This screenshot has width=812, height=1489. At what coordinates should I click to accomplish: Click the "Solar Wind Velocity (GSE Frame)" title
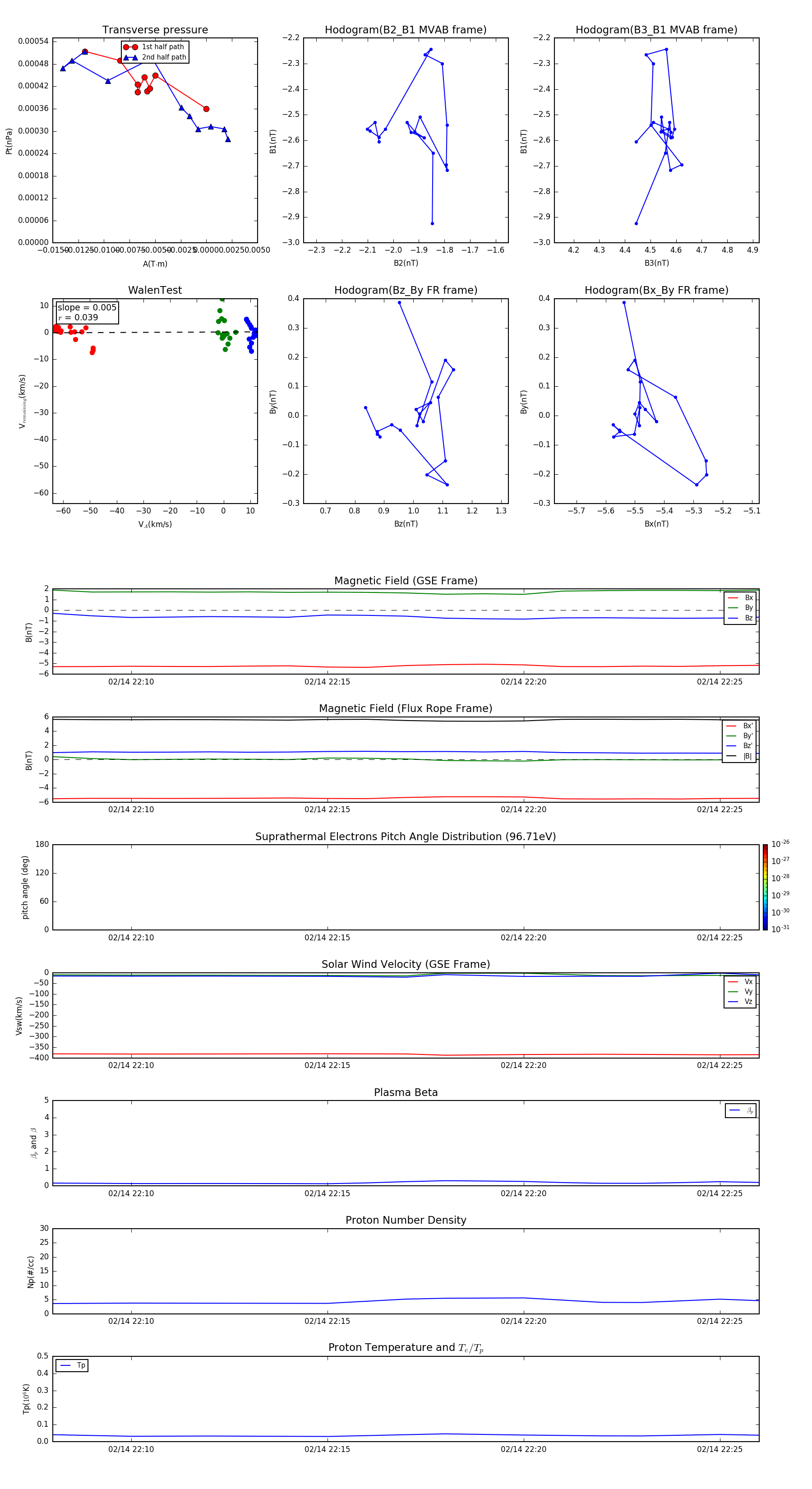(x=406, y=964)
